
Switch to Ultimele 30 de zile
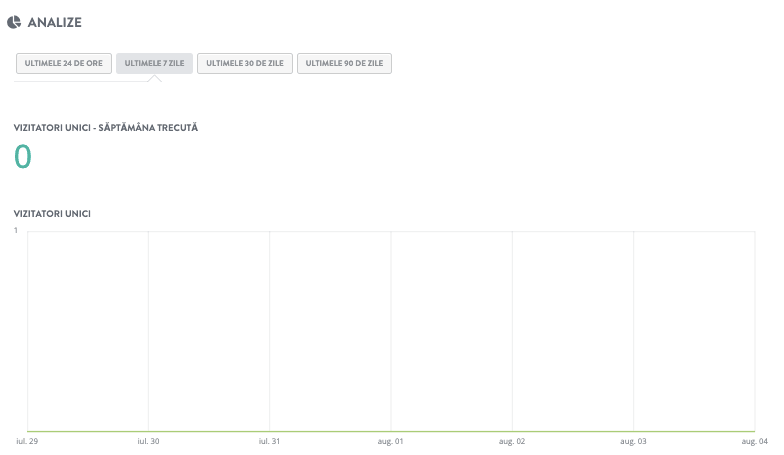pyautogui.click(x=245, y=64)
